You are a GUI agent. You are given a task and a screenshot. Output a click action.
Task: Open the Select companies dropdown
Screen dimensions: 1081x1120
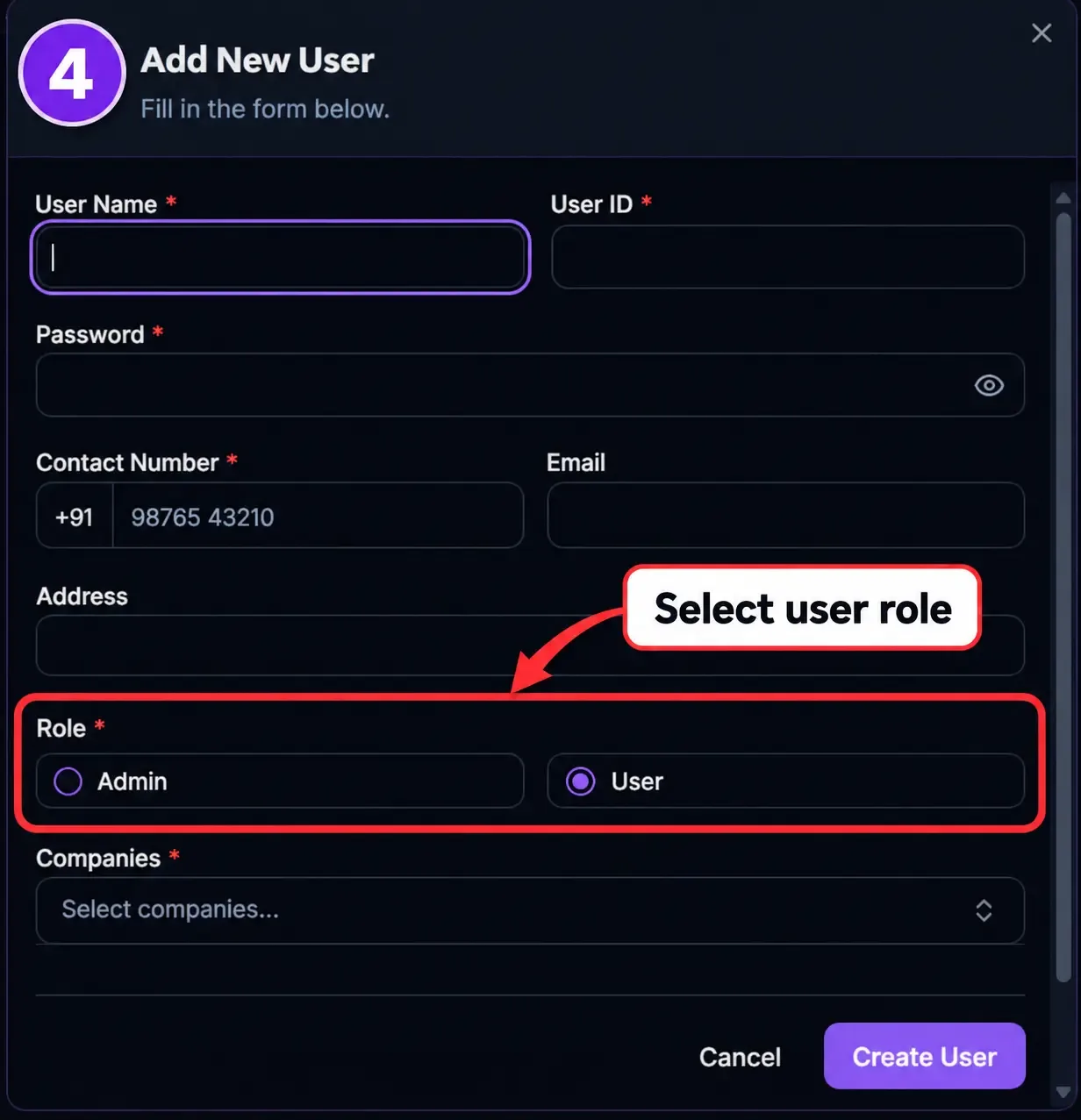click(x=530, y=910)
